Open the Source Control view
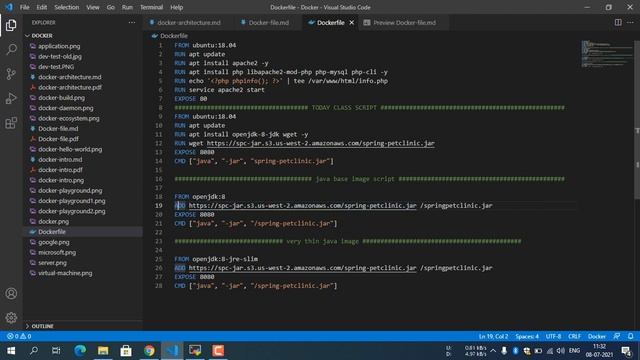This screenshot has width=640, height=360. 11,74
